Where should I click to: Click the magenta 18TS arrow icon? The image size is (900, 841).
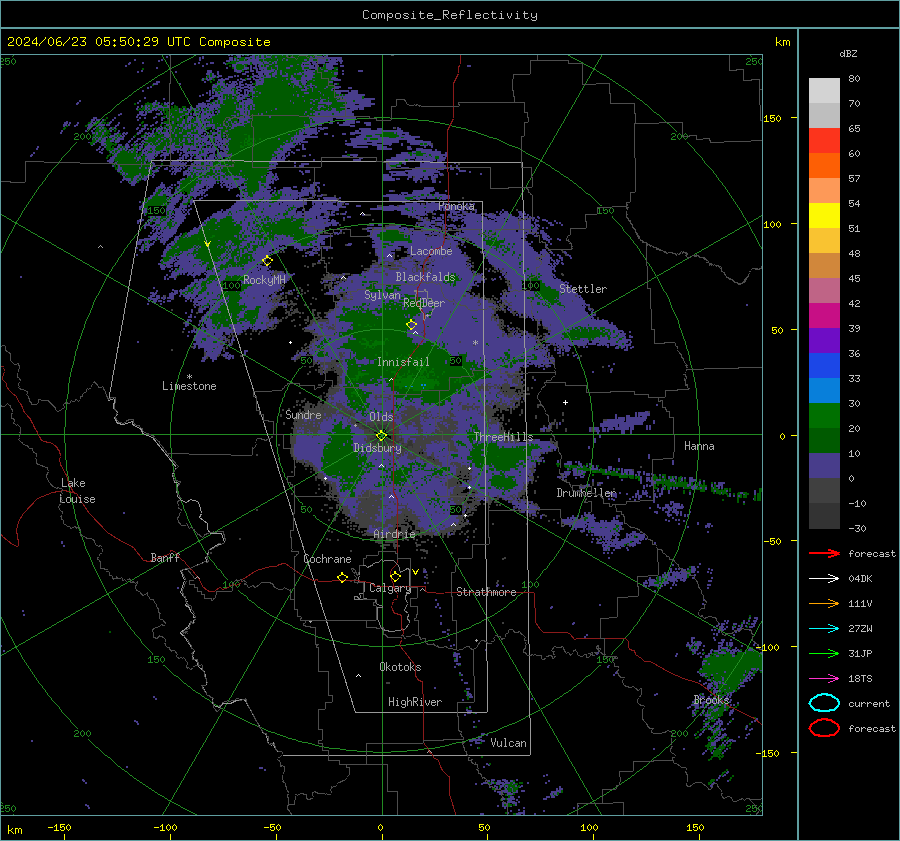coord(824,679)
